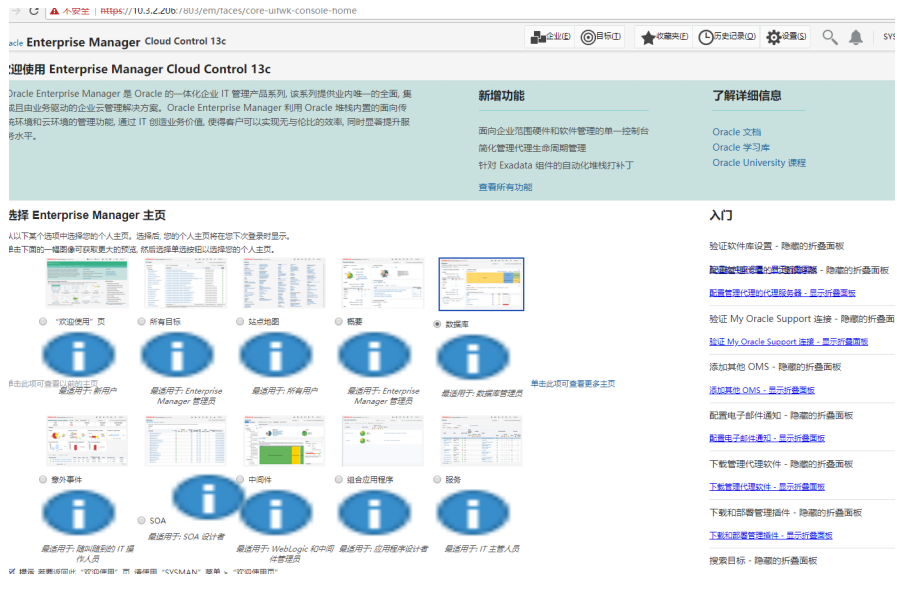Click the 查看所有功能 link
Viewport: 897px width, 590px height.
[506, 186]
